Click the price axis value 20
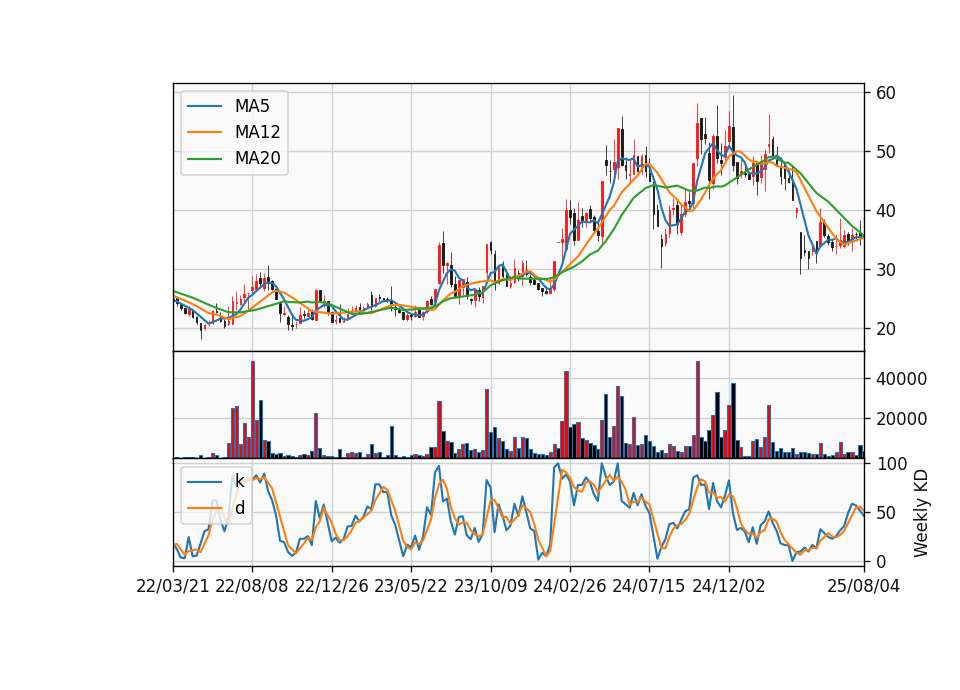The height and width of the screenshot is (690, 960). tap(886, 329)
